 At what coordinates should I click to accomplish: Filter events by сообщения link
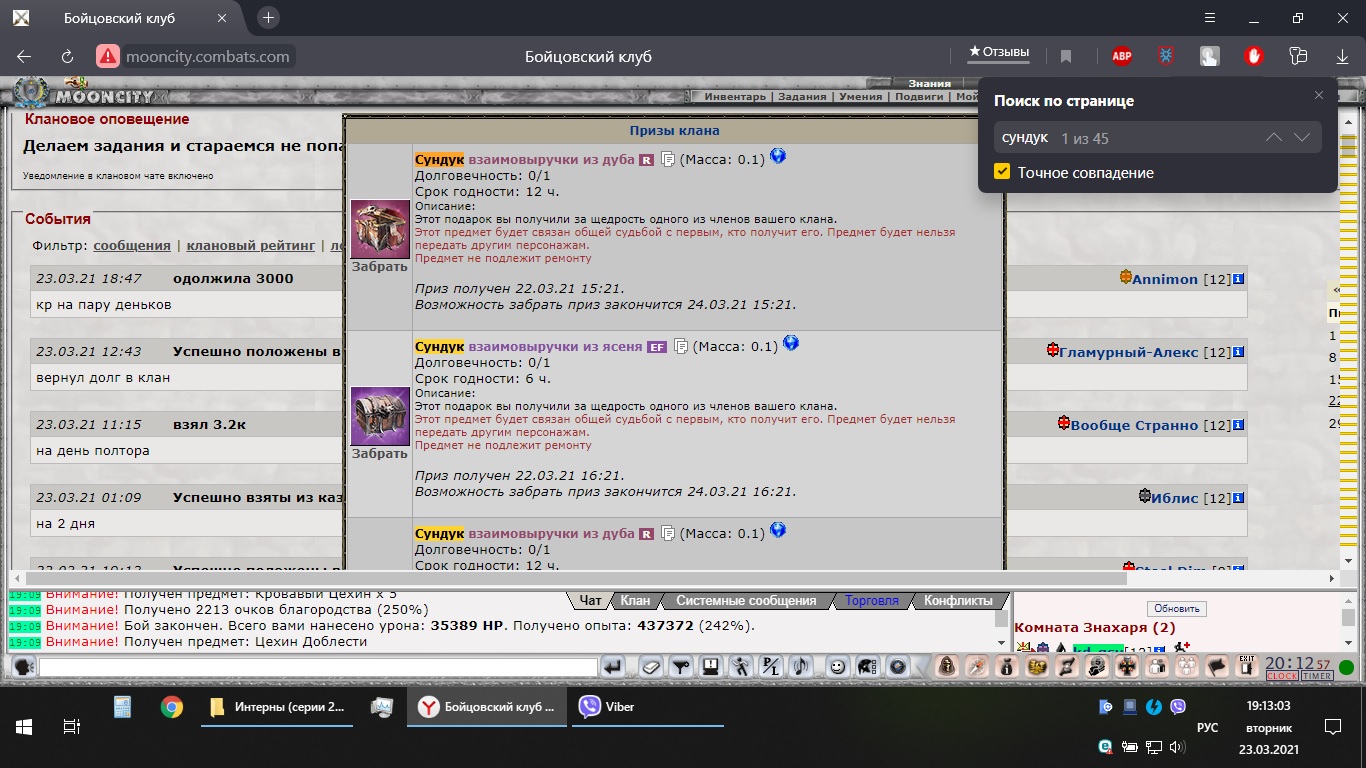click(132, 245)
